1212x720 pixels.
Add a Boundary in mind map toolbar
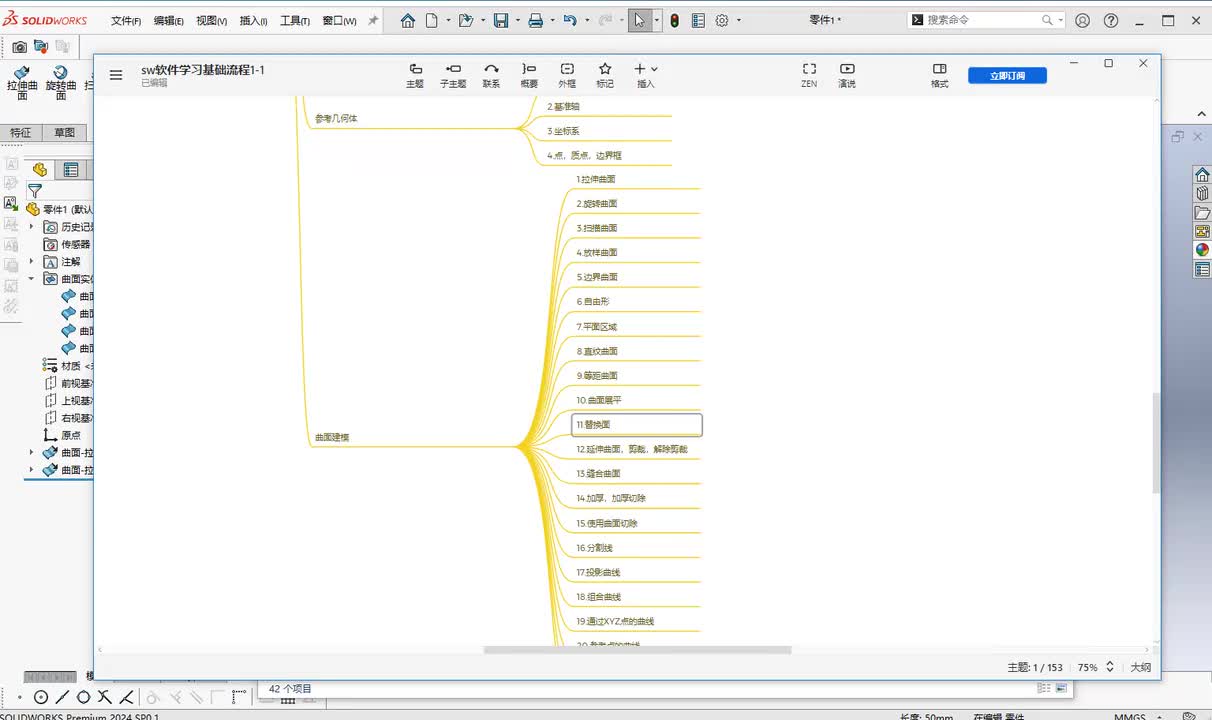pyautogui.click(x=567, y=75)
